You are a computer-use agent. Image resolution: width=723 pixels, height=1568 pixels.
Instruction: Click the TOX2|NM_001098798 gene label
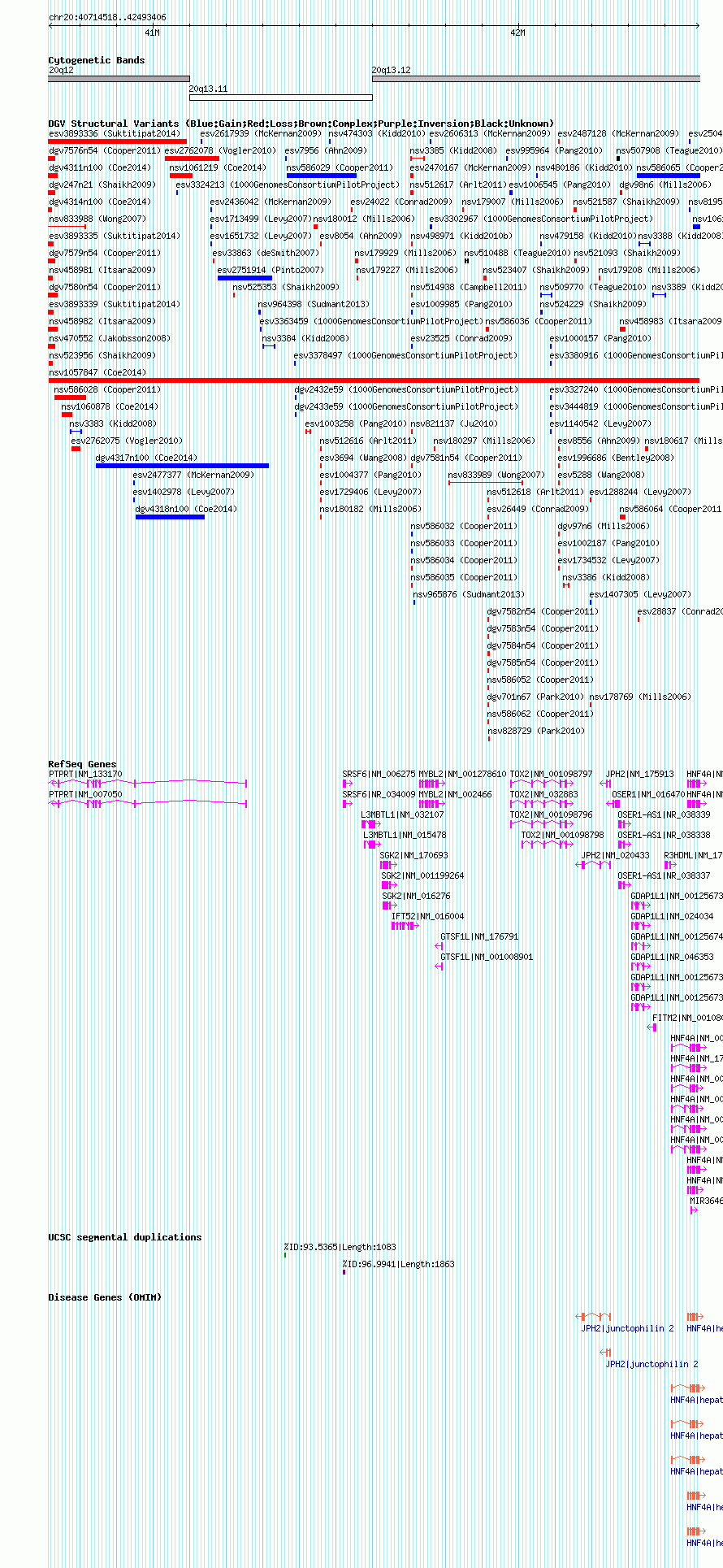[563, 835]
